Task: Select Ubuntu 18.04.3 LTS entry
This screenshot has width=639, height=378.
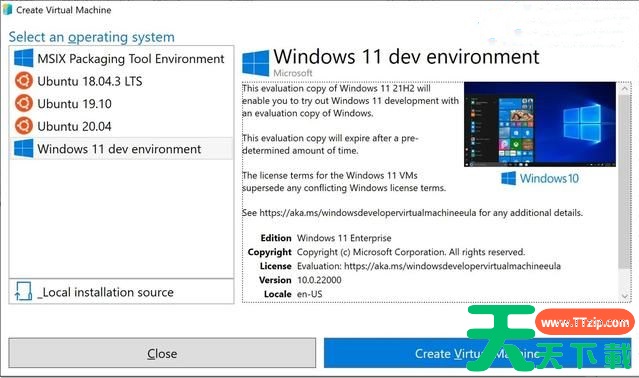Action: pyautogui.click(x=121, y=81)
